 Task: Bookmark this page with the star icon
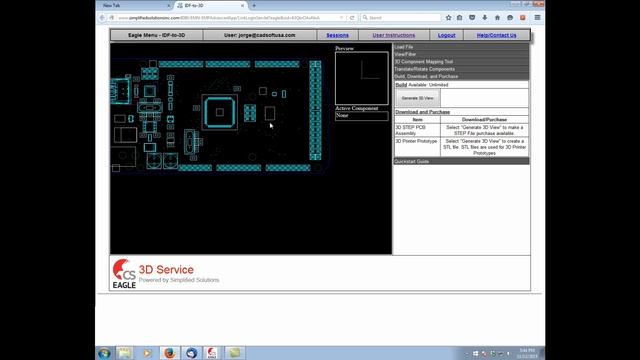[x=449, y=18]
